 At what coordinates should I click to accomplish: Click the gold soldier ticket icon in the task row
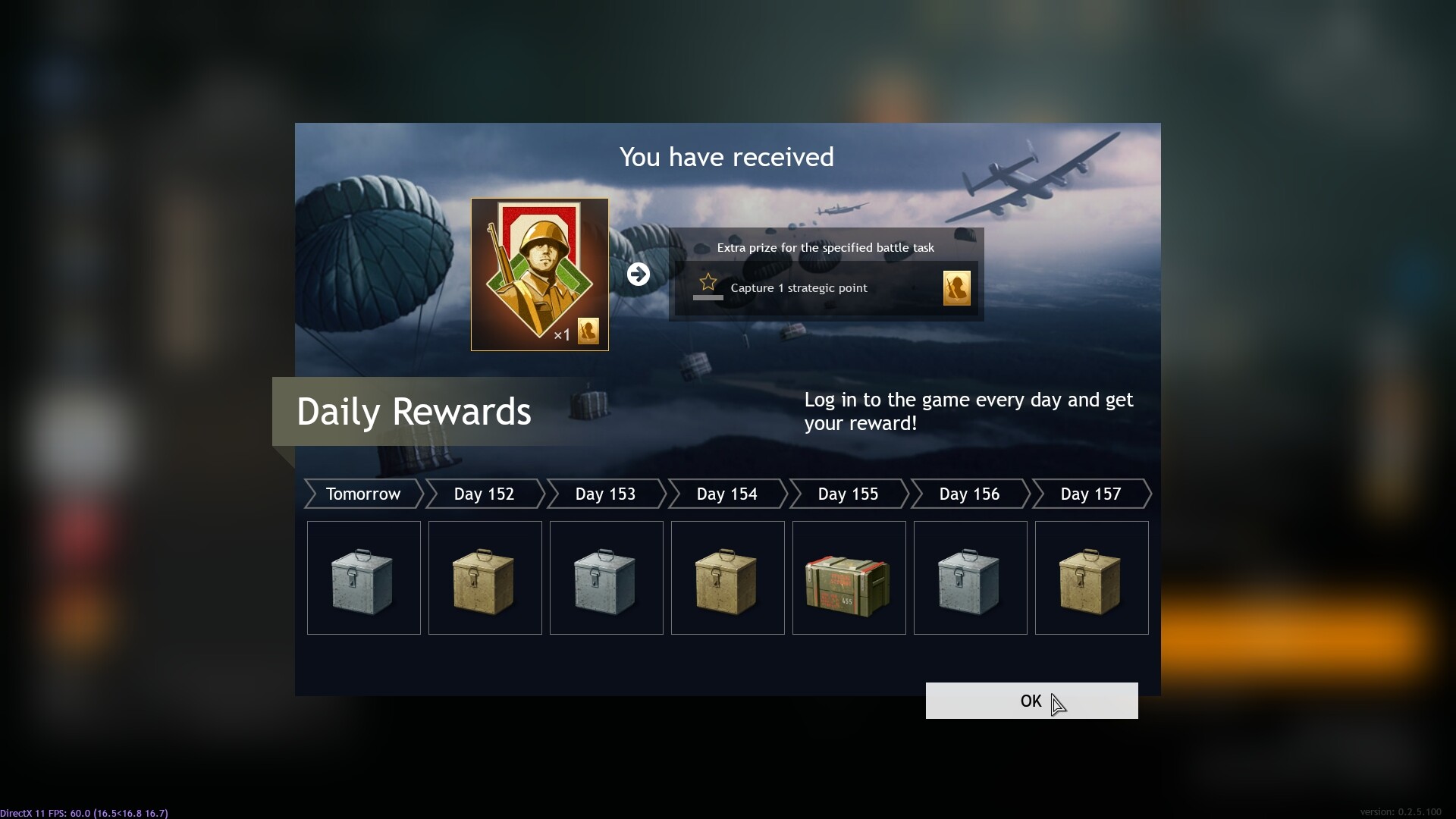click(x=956, y=288)
